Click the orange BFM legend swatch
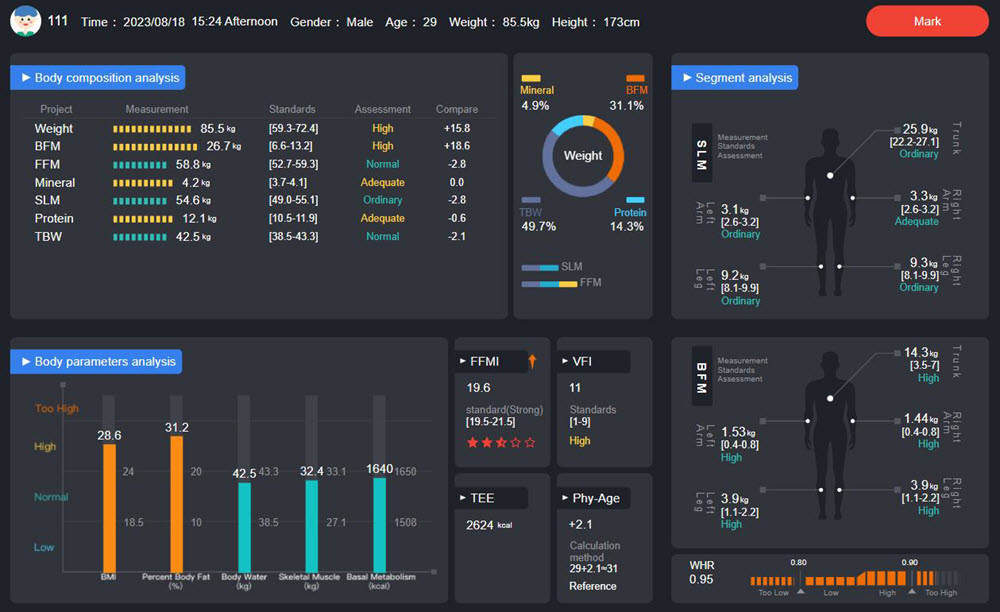This screenshot has height=612, width=1000. [635, 78]
